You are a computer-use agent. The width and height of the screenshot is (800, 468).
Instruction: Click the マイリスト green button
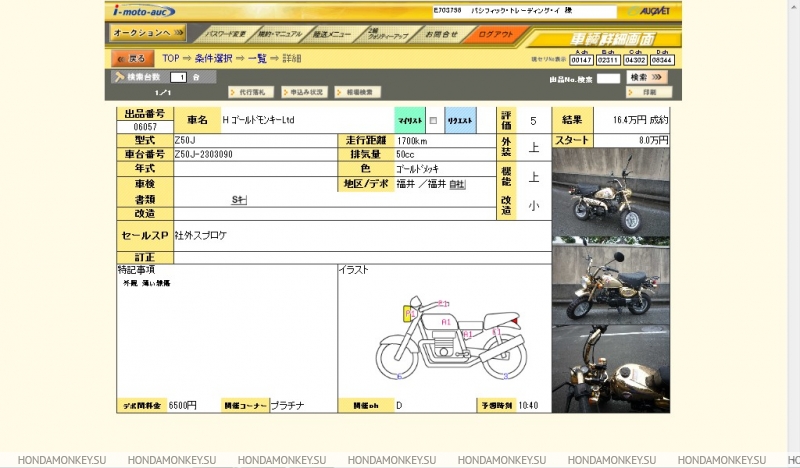(x=410, y=120)
